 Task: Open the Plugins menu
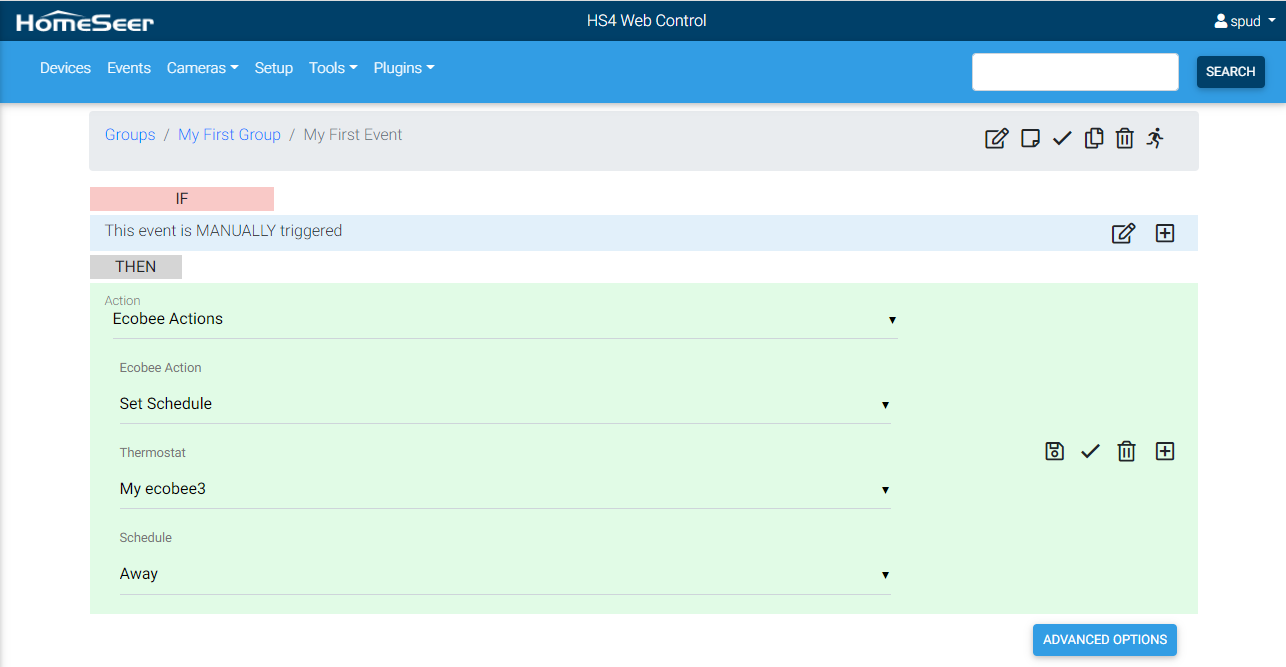(403, 68)
